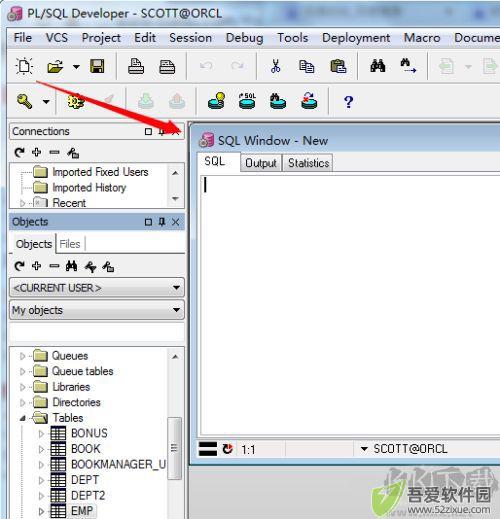Expand the BONUS table node

click(41, 433)
